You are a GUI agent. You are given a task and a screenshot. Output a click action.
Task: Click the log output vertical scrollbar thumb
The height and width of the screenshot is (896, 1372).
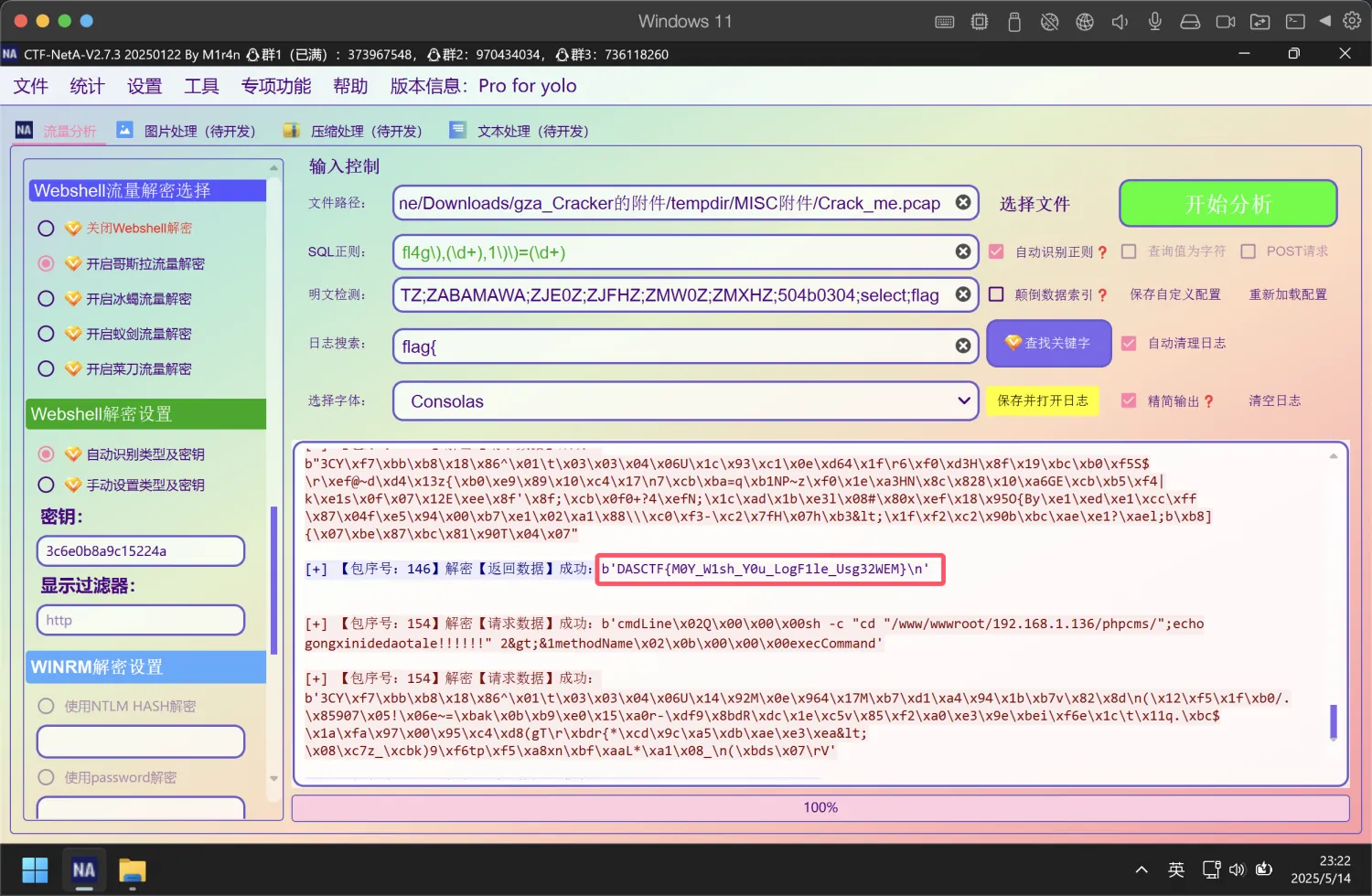point(1334,721)
